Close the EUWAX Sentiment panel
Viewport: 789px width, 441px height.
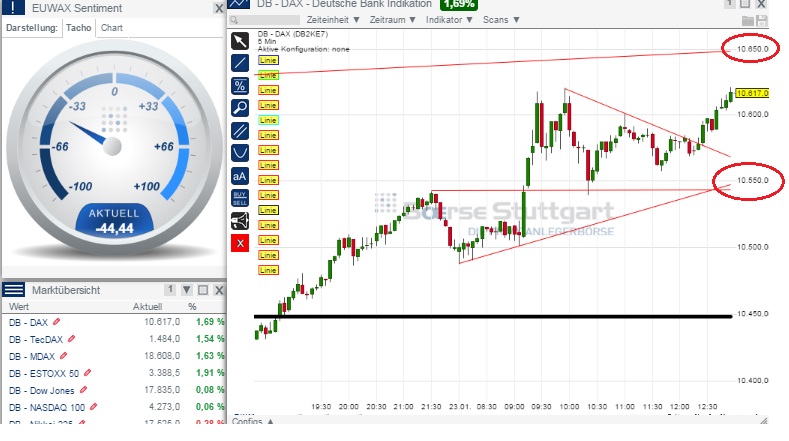(219, 9)
